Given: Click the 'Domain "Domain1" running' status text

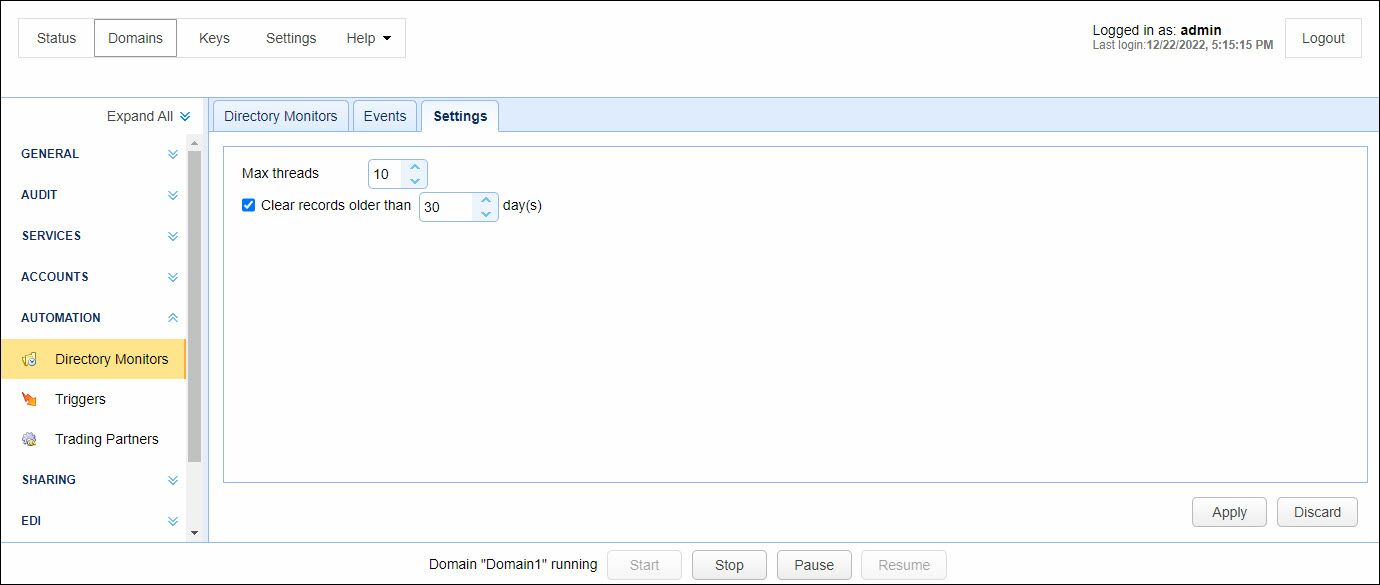Looking at the screenshot, I should [513, 564].
